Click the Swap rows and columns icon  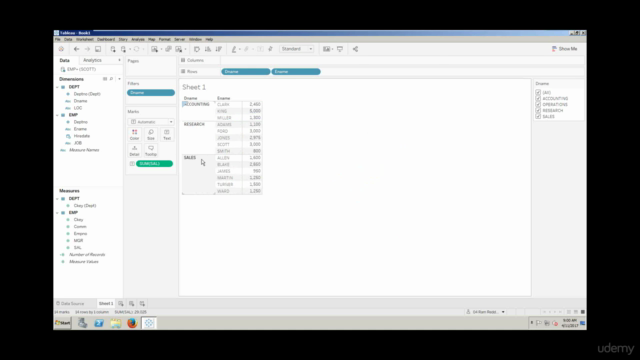[197, 49]
